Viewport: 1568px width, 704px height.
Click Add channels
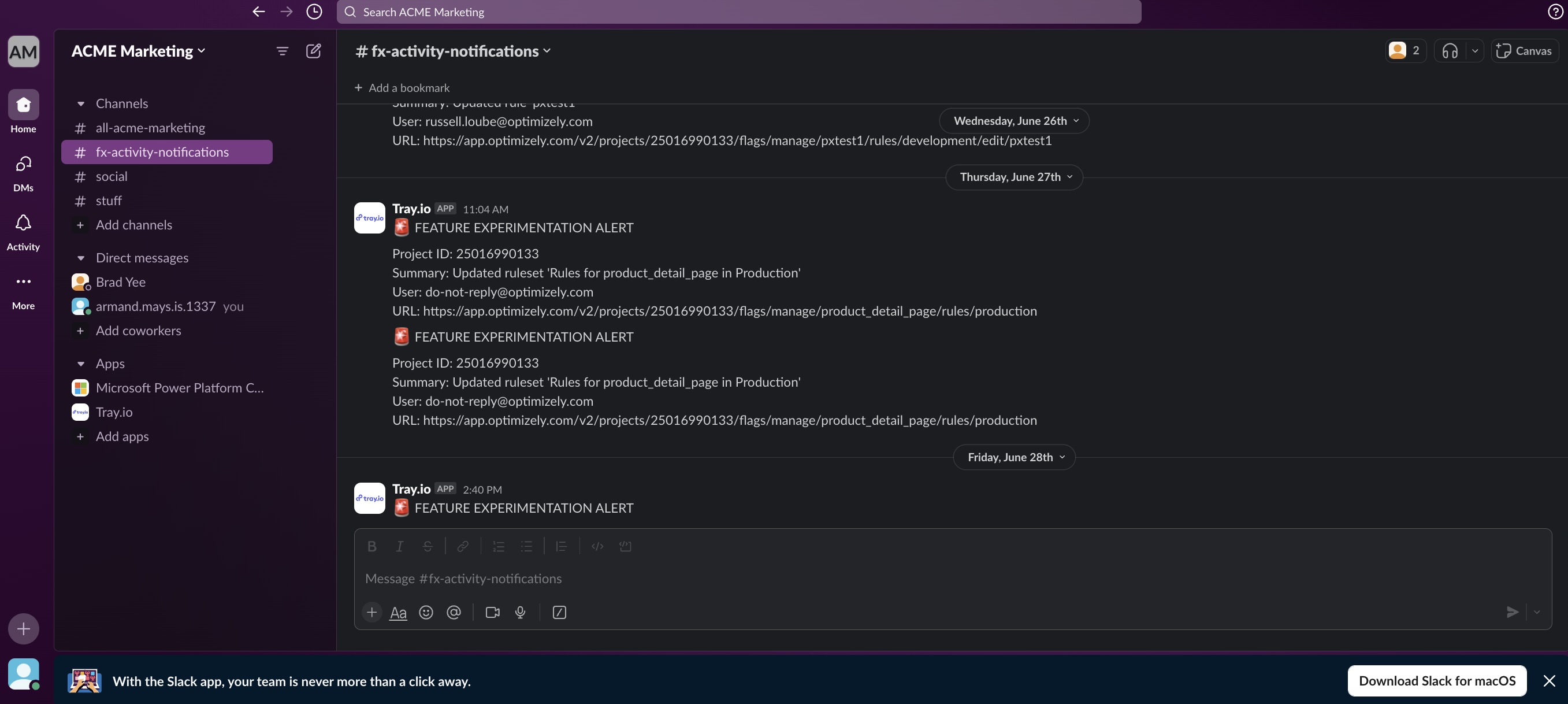coord(167,225)
